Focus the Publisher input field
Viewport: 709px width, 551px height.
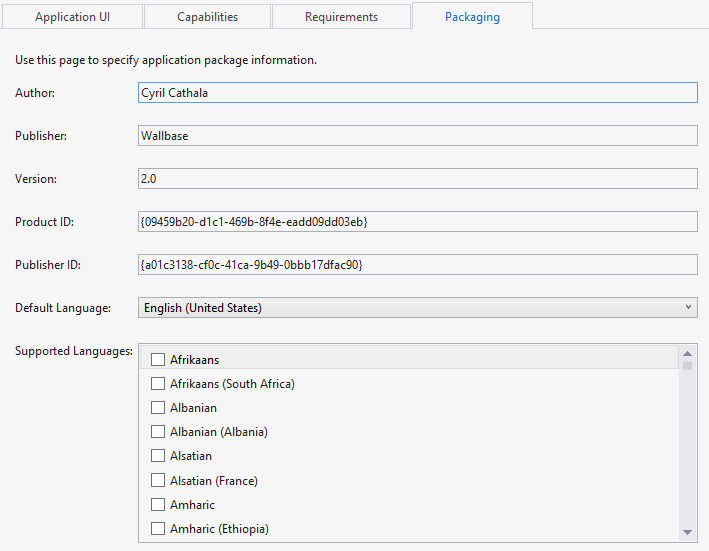(417, 136)
